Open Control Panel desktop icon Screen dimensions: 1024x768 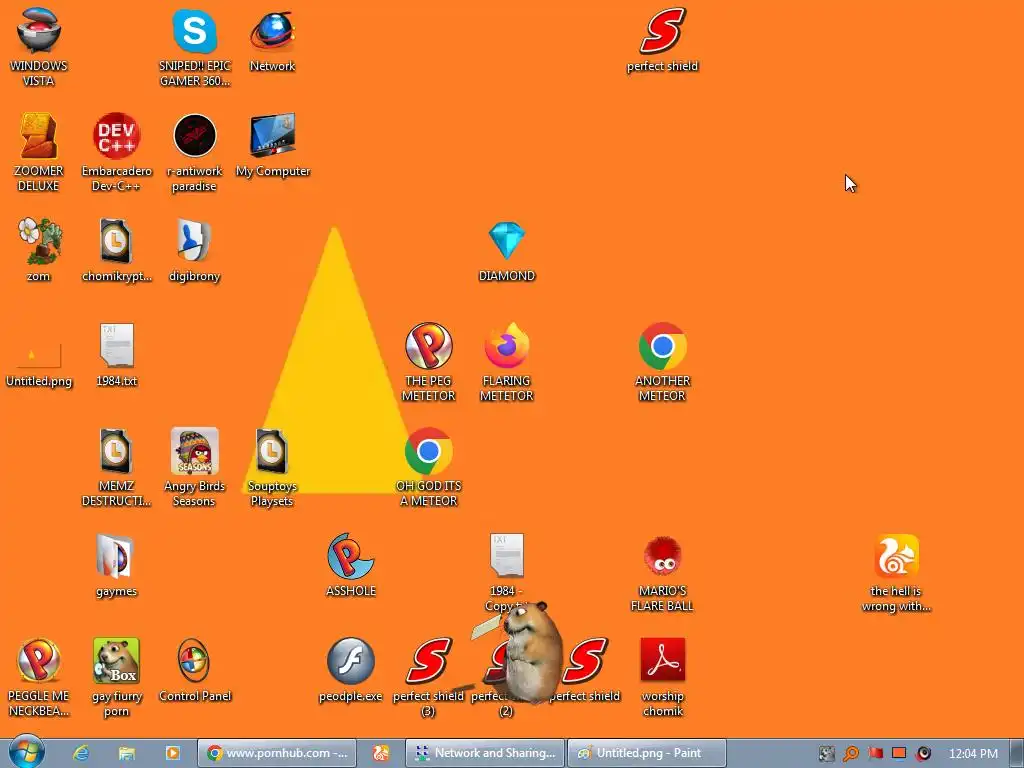195,671
